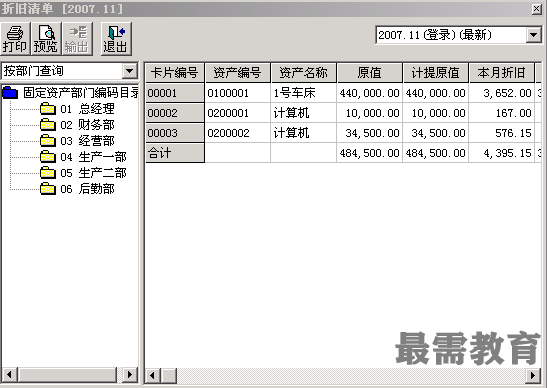Image resolution: width=547 pixels, height=388 pixels.
Task: Click monthly depreciation value 3,652.00
Action: tap(501, 93)
